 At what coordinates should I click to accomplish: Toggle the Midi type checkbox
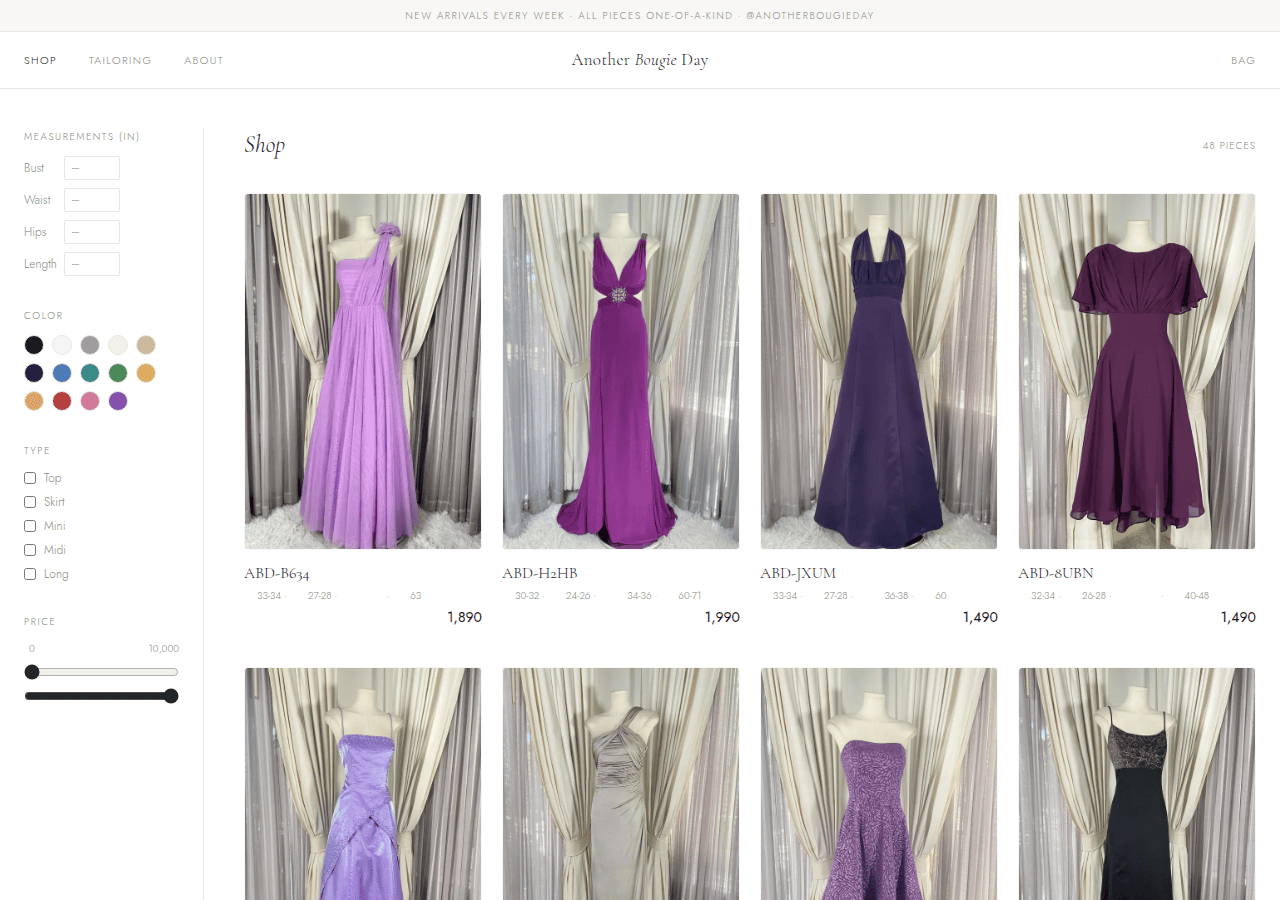[30, 550]
